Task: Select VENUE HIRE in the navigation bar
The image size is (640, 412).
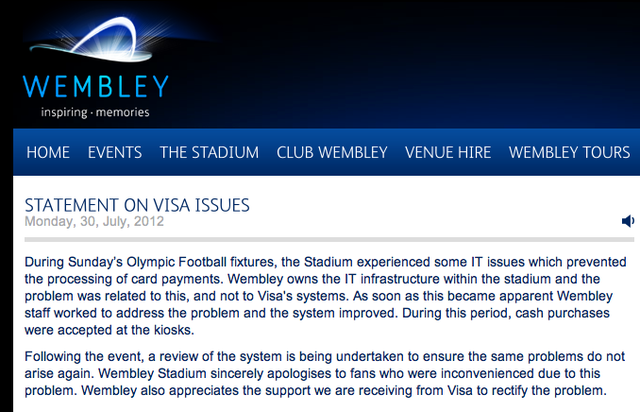Action: pyautogui.click(x=448, y=152)
